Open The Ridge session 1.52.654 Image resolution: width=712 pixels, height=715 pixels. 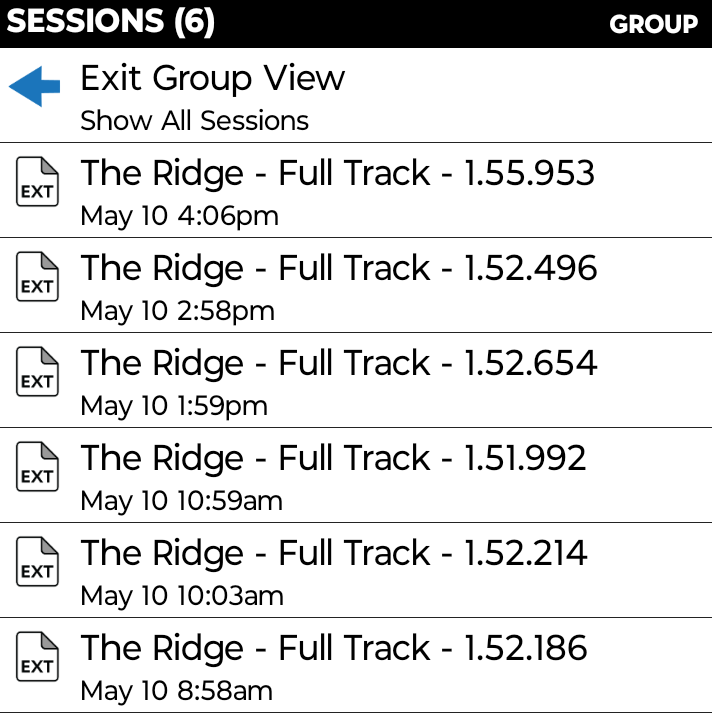click(x=356, y=380)
